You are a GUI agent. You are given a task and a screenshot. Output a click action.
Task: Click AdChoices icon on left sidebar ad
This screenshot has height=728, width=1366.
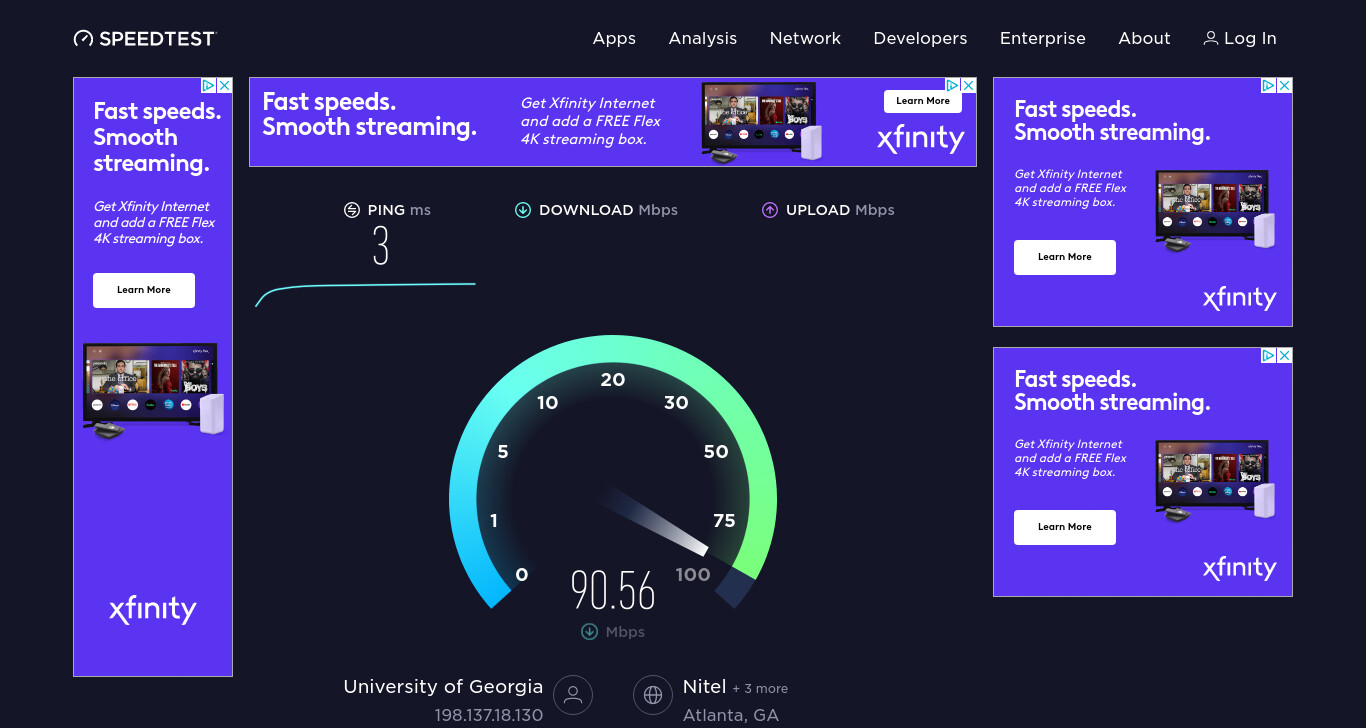point(209,86)
